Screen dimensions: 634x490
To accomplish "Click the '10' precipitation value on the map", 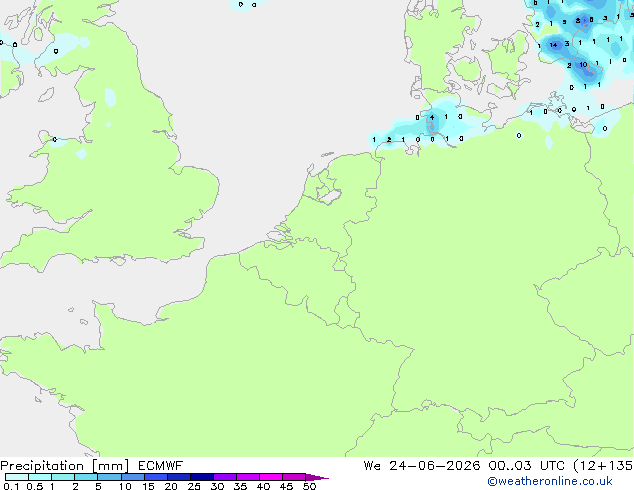I will (x=583, y=65).
